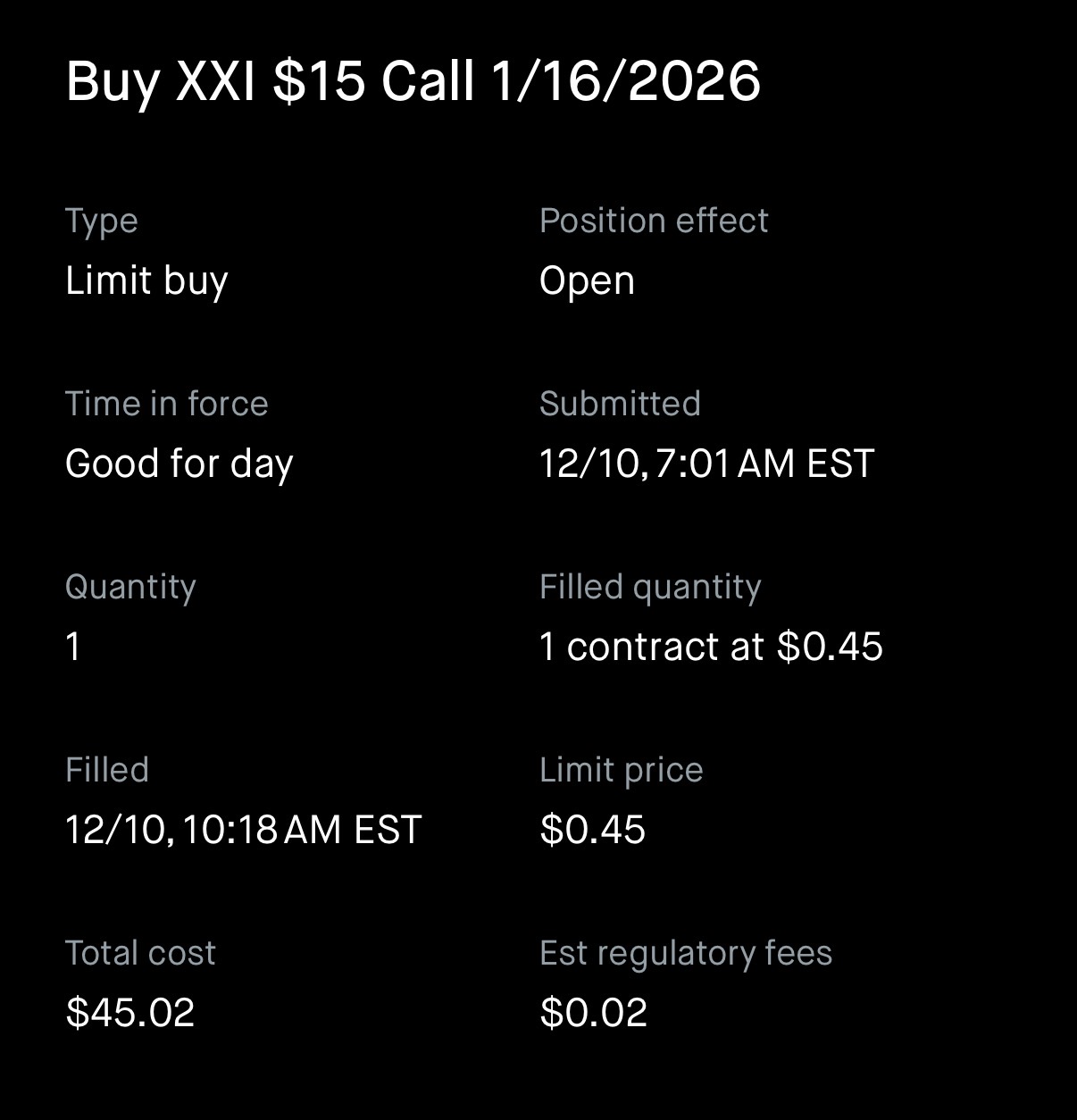Select the $45.02 total cost amount
Viewport: 1077px width, 1120px height.
point(129,1013)
